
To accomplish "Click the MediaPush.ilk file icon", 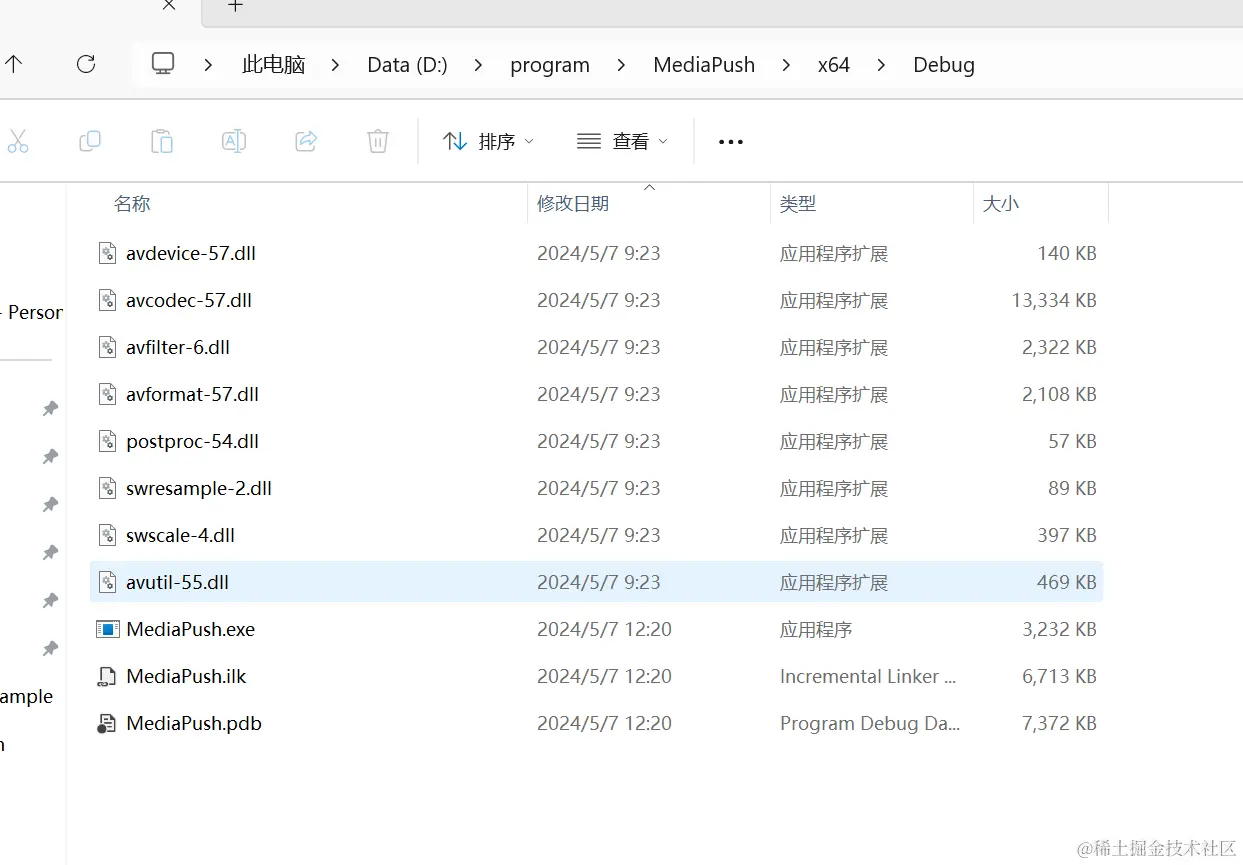I will pyautogui.click(x=107, y=677).
